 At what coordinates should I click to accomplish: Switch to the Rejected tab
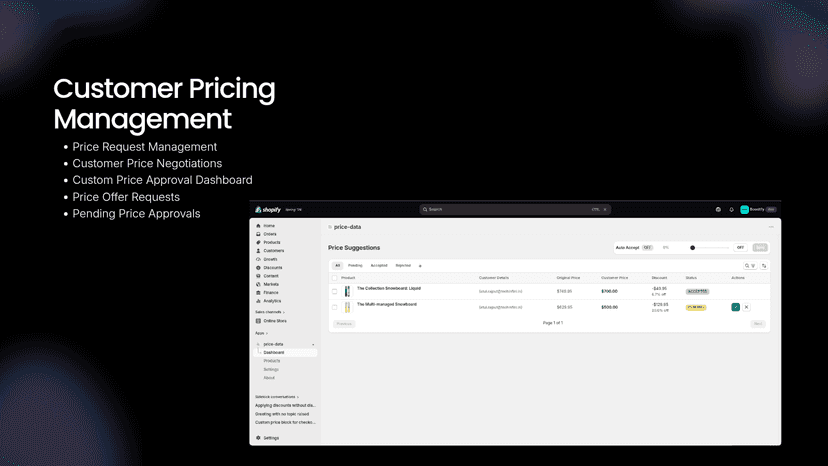coord(403,266)
